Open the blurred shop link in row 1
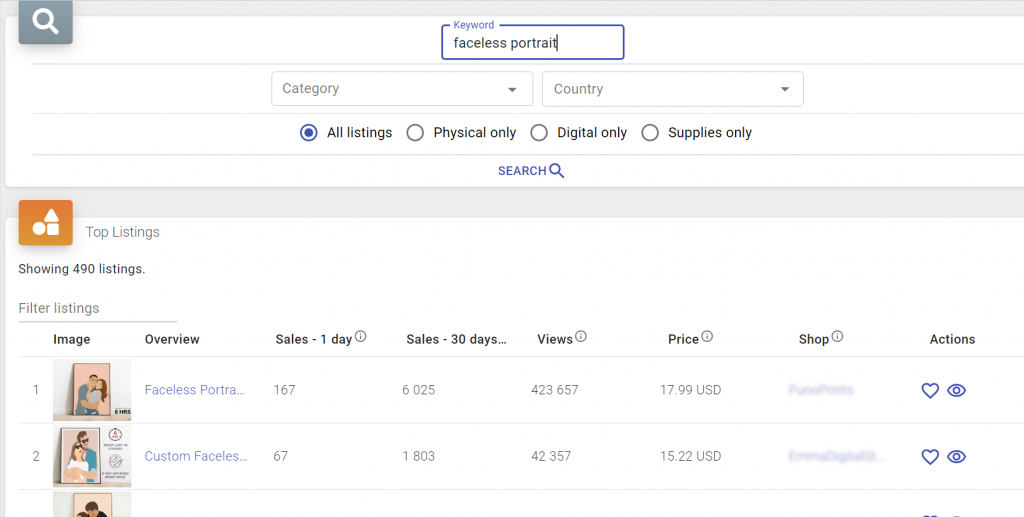This screenshot has height=517, width=1024. click(821, 390)
